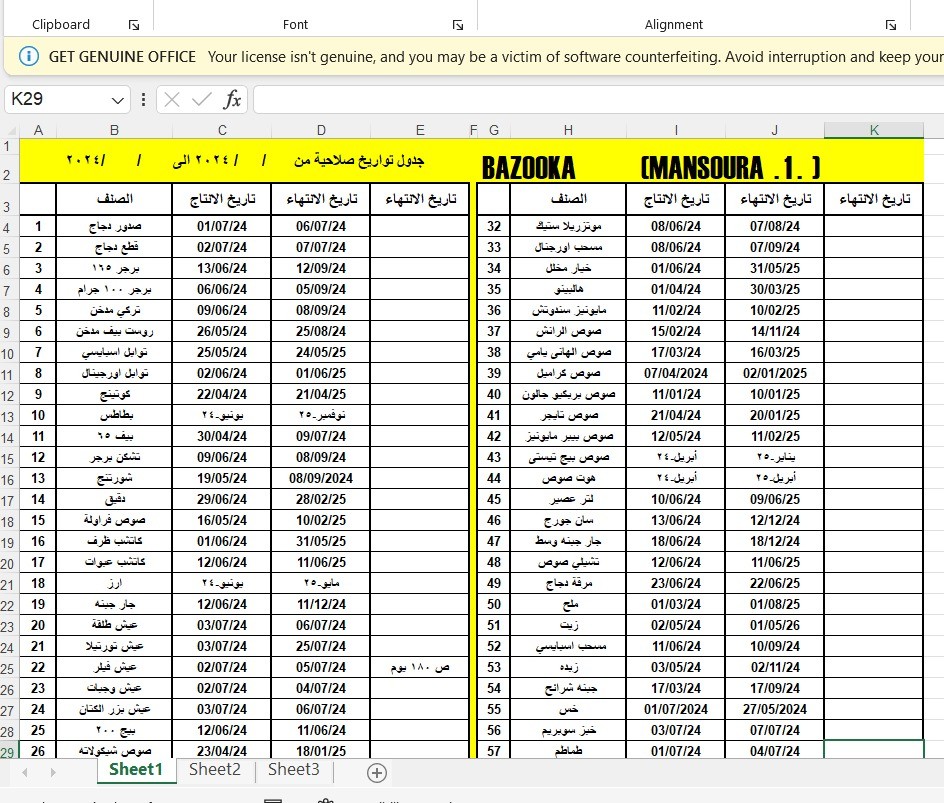The image size is (944, 803).
Task: Click cell 24/05/25 in column D
Action: (x=321, y=352)
